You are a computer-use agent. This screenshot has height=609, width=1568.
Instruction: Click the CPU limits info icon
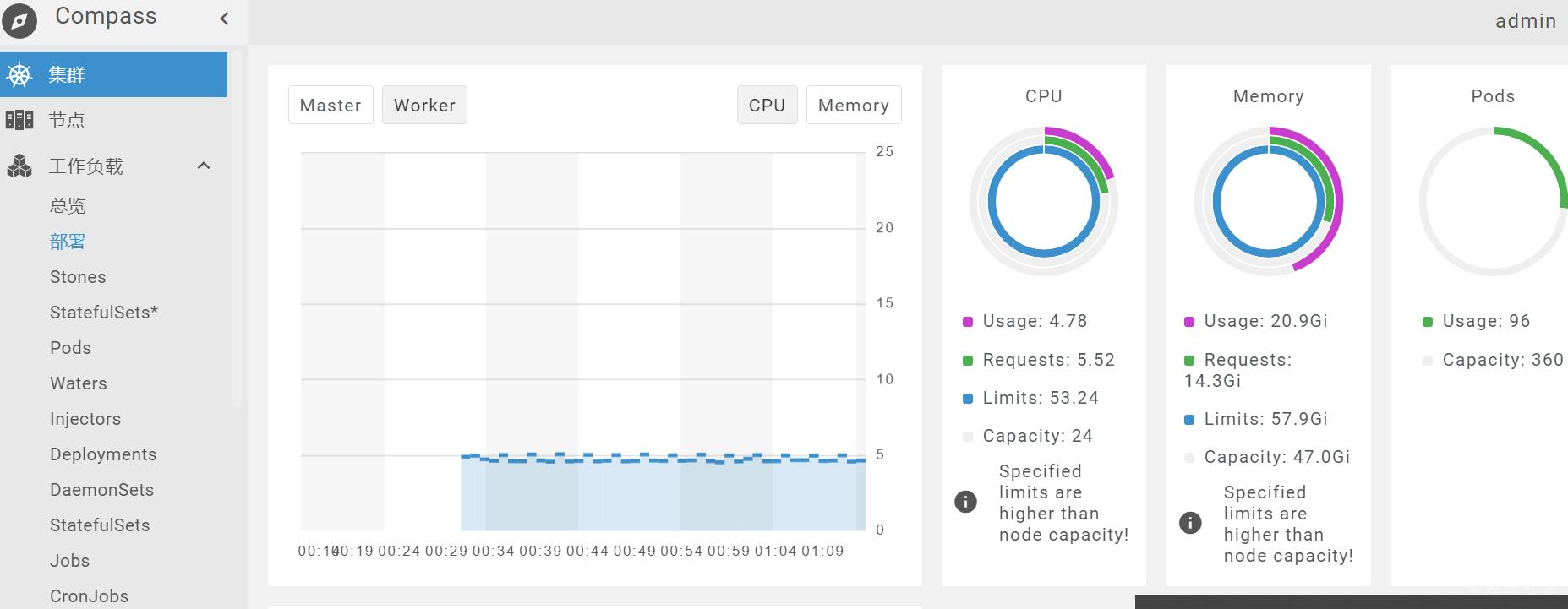point(965,502)
